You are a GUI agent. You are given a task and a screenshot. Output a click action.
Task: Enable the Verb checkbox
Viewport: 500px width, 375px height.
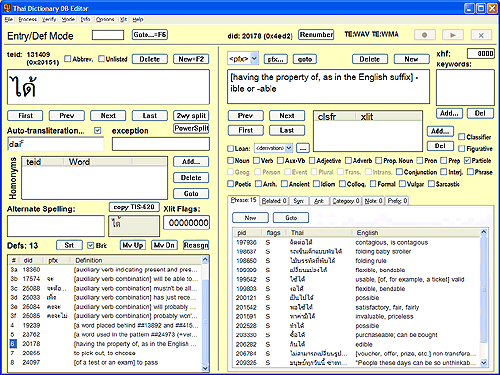click(256, 161)
